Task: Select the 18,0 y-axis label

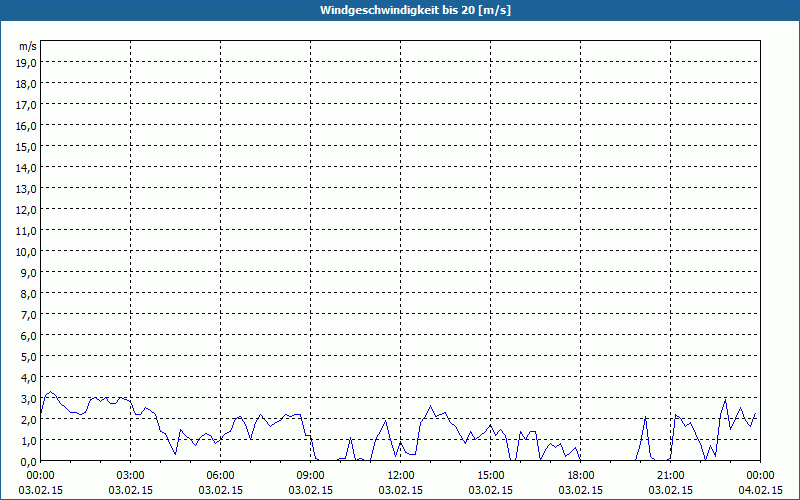Action: pyautogui.click(x=27, y=84)
